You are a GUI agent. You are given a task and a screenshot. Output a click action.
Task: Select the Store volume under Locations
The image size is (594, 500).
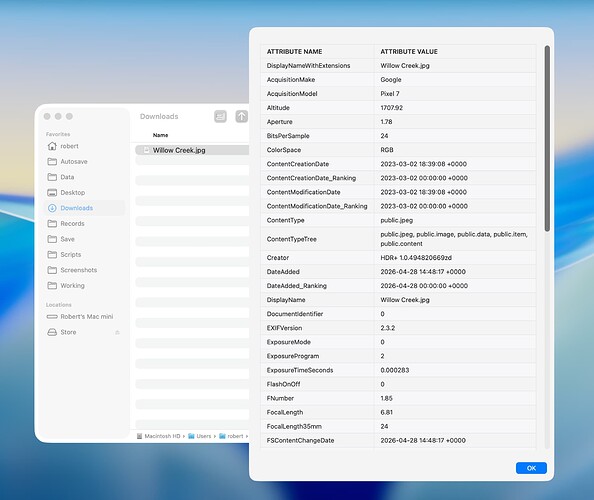pos(68,332)
